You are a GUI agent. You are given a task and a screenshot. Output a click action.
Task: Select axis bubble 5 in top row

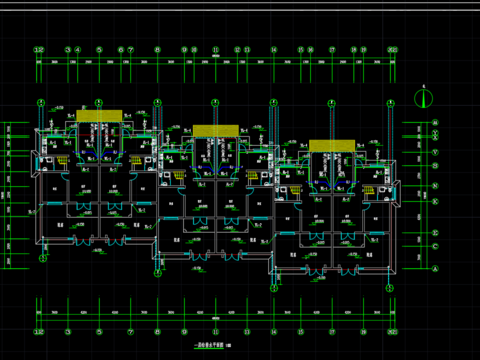click(x=99, y=50)
